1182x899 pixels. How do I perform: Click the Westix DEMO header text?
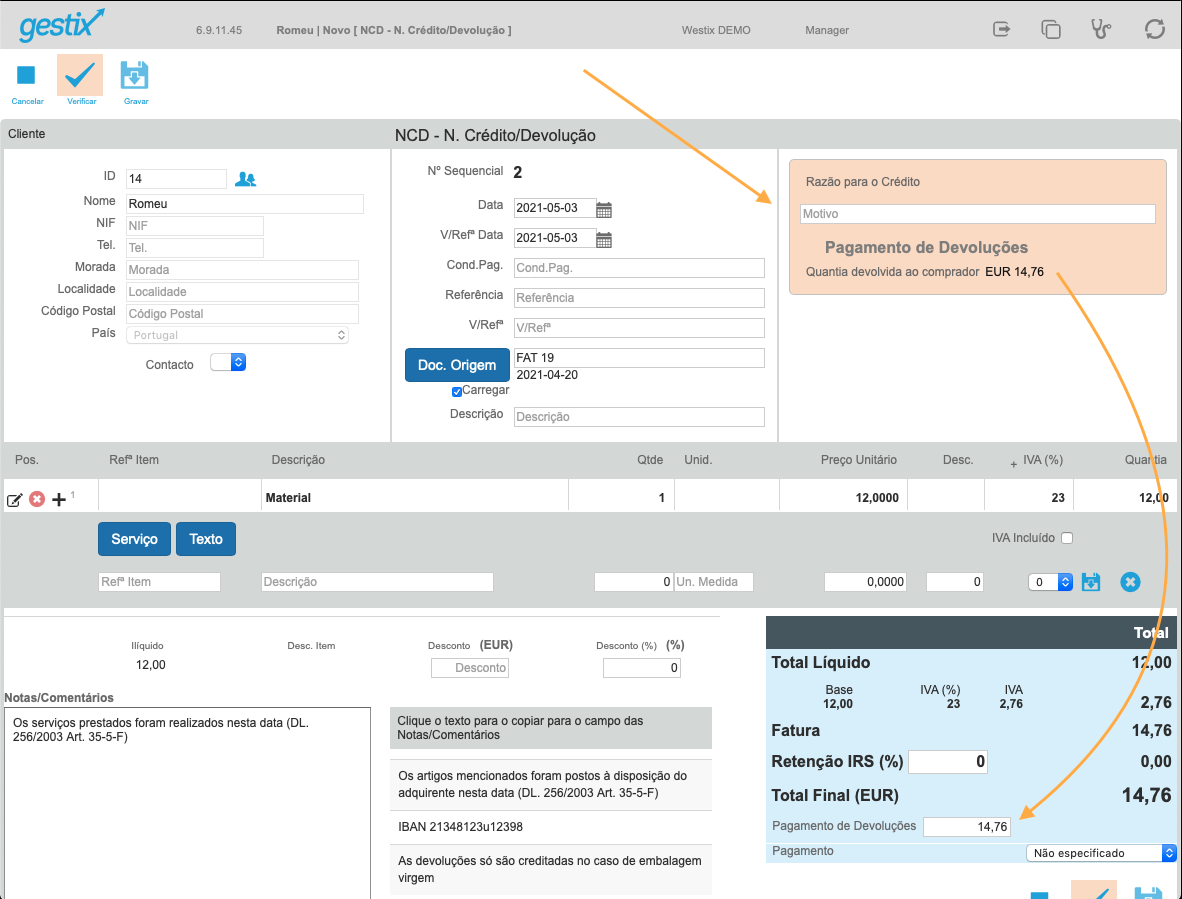click(716, 30)
